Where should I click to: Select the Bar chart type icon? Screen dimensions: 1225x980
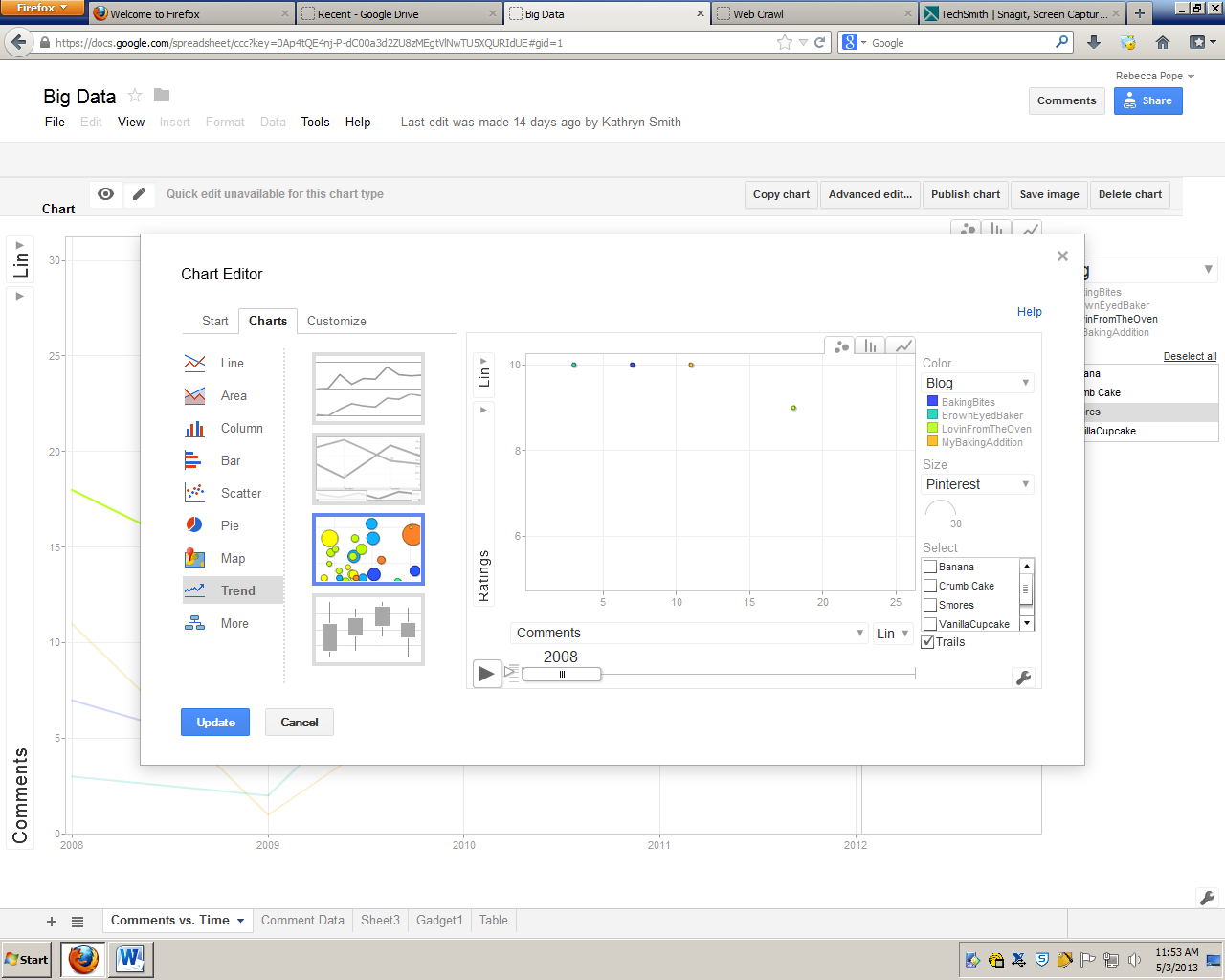click(x=193, y=460)
